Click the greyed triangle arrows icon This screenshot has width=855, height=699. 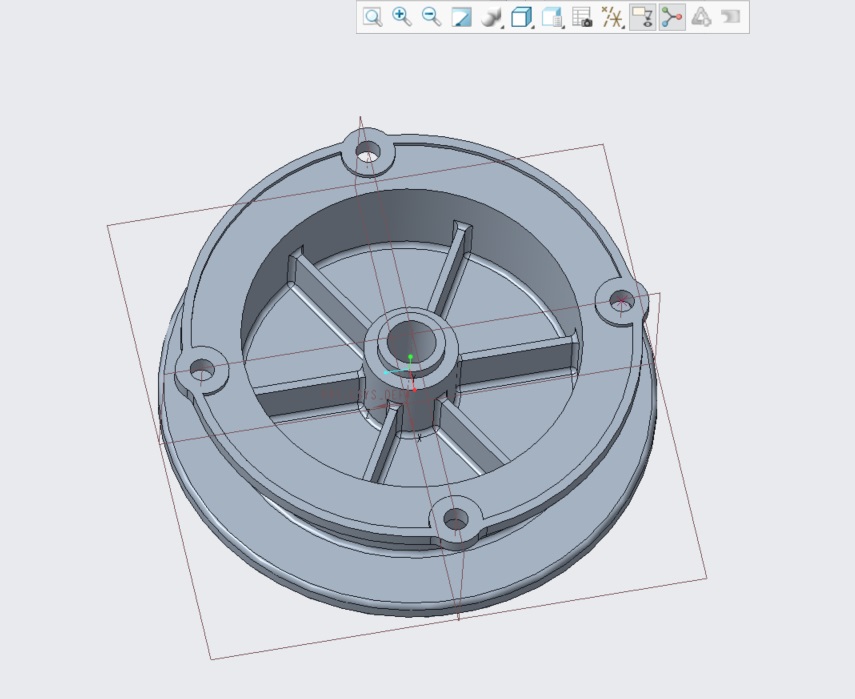tap(701, 17)
